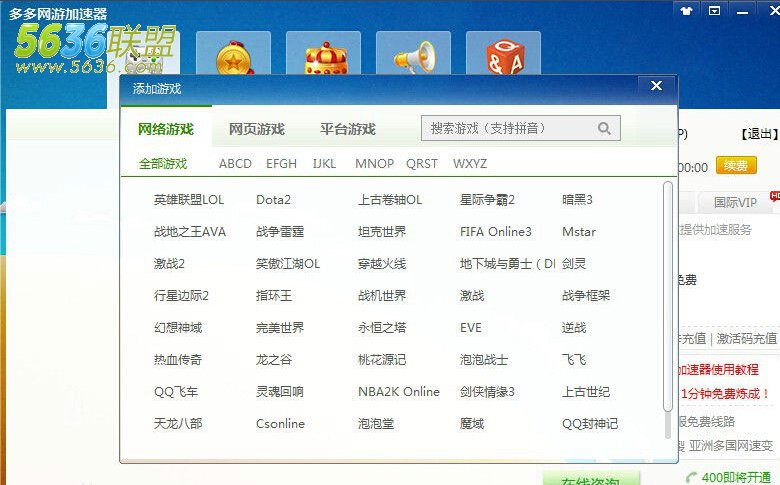Select 英雄联盟LOL from game list
This screenshot has height=485, width=780.
pos(189,200)
